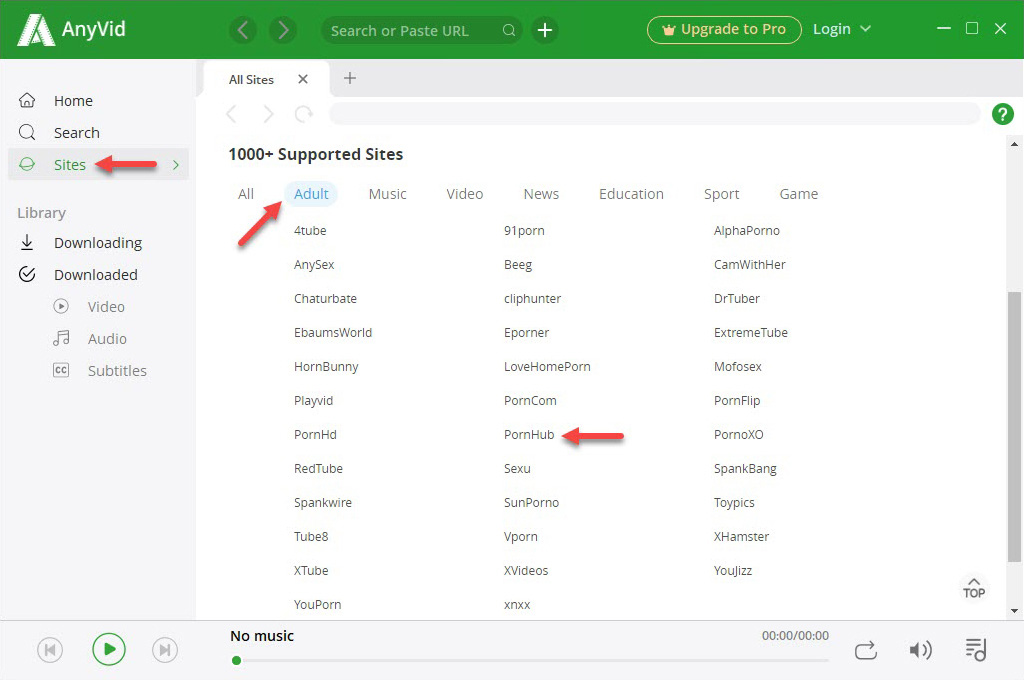
Task: Jump back to TOP of page
Action: (974, 588)
